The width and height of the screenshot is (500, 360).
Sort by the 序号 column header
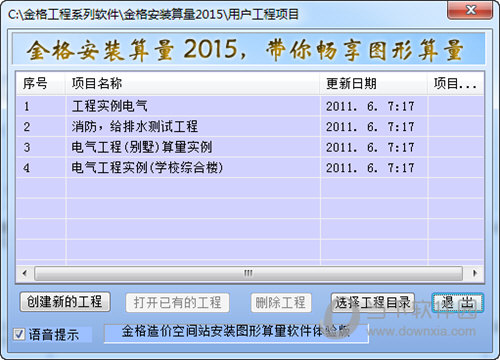pos(41,83)
